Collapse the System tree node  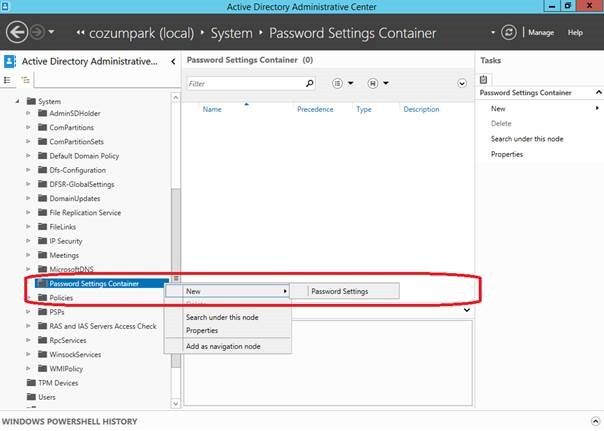[17, 101]
